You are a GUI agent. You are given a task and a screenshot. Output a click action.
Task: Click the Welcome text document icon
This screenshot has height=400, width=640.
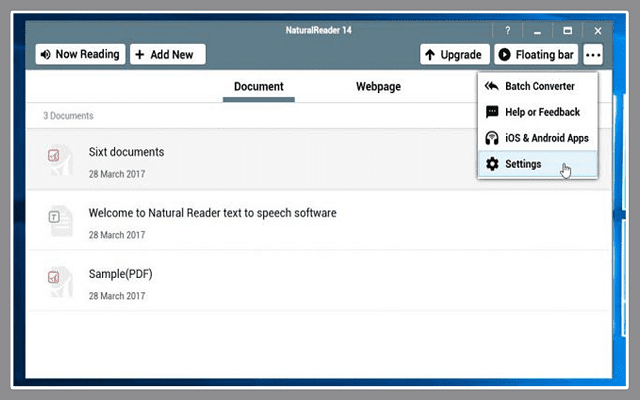(x=56, y=220)
